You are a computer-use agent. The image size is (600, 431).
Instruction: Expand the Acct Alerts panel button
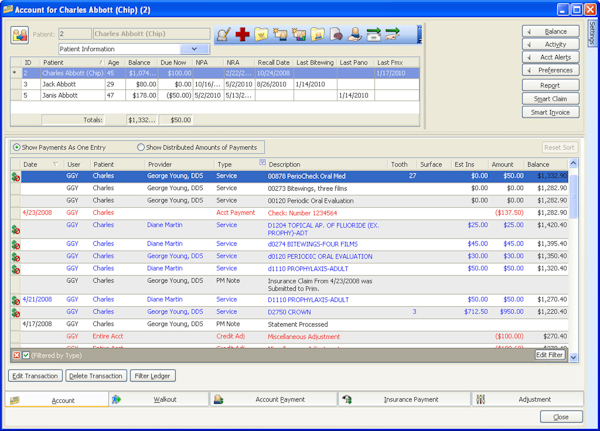click(550, 58)
